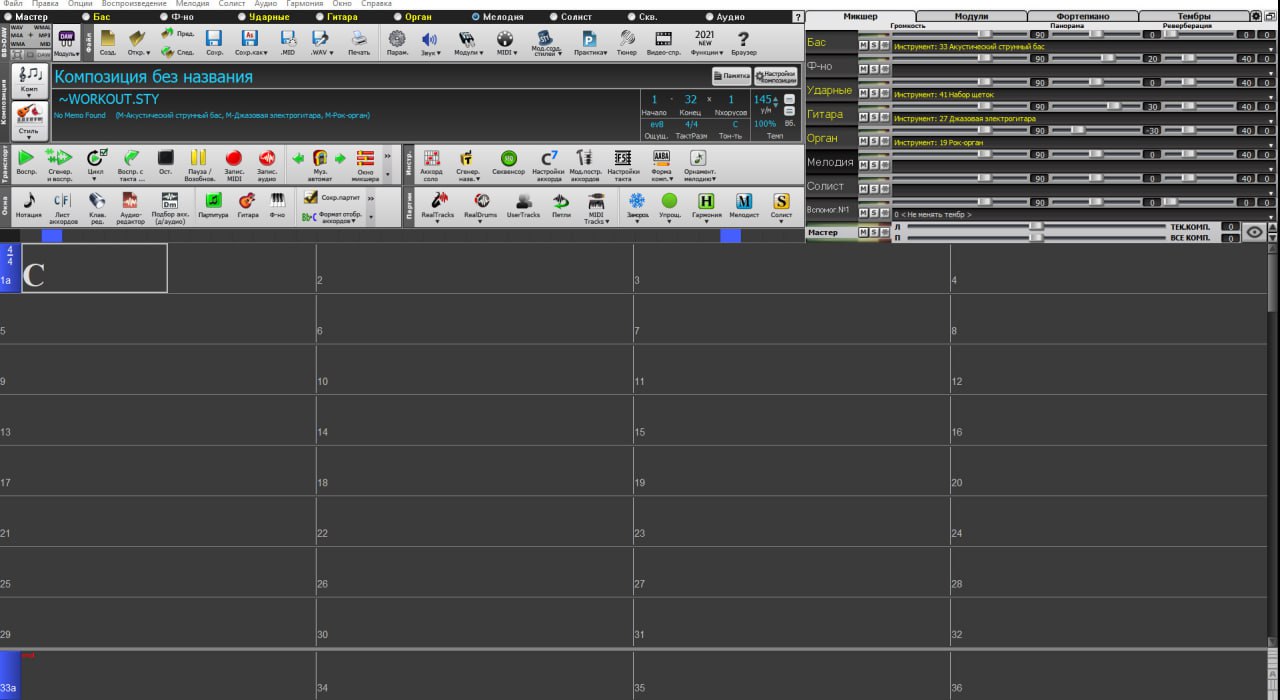Click the Петли loops icon
1280x700 pixels.
562,205
